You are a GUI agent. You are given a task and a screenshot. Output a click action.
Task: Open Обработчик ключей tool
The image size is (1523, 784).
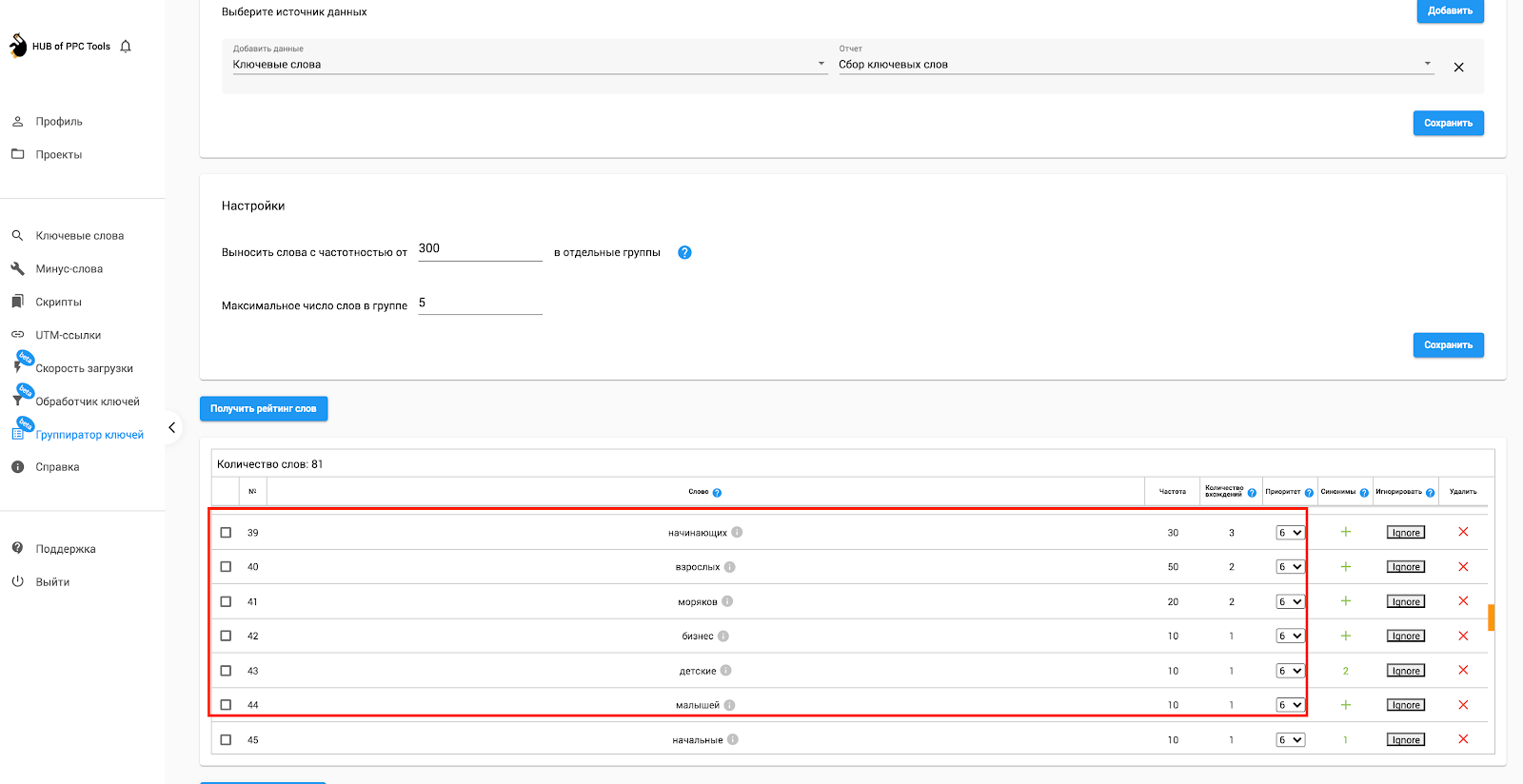click(88, 402)
